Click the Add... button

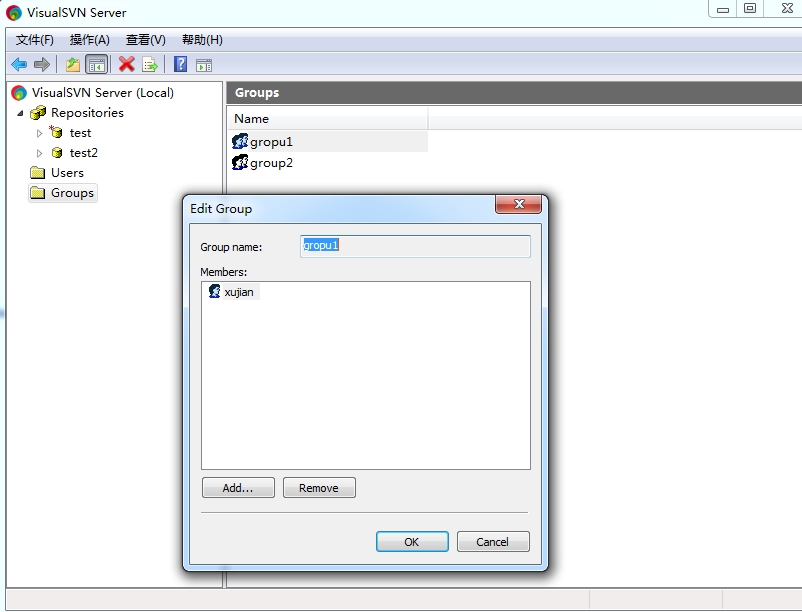[x=238, y=488]
